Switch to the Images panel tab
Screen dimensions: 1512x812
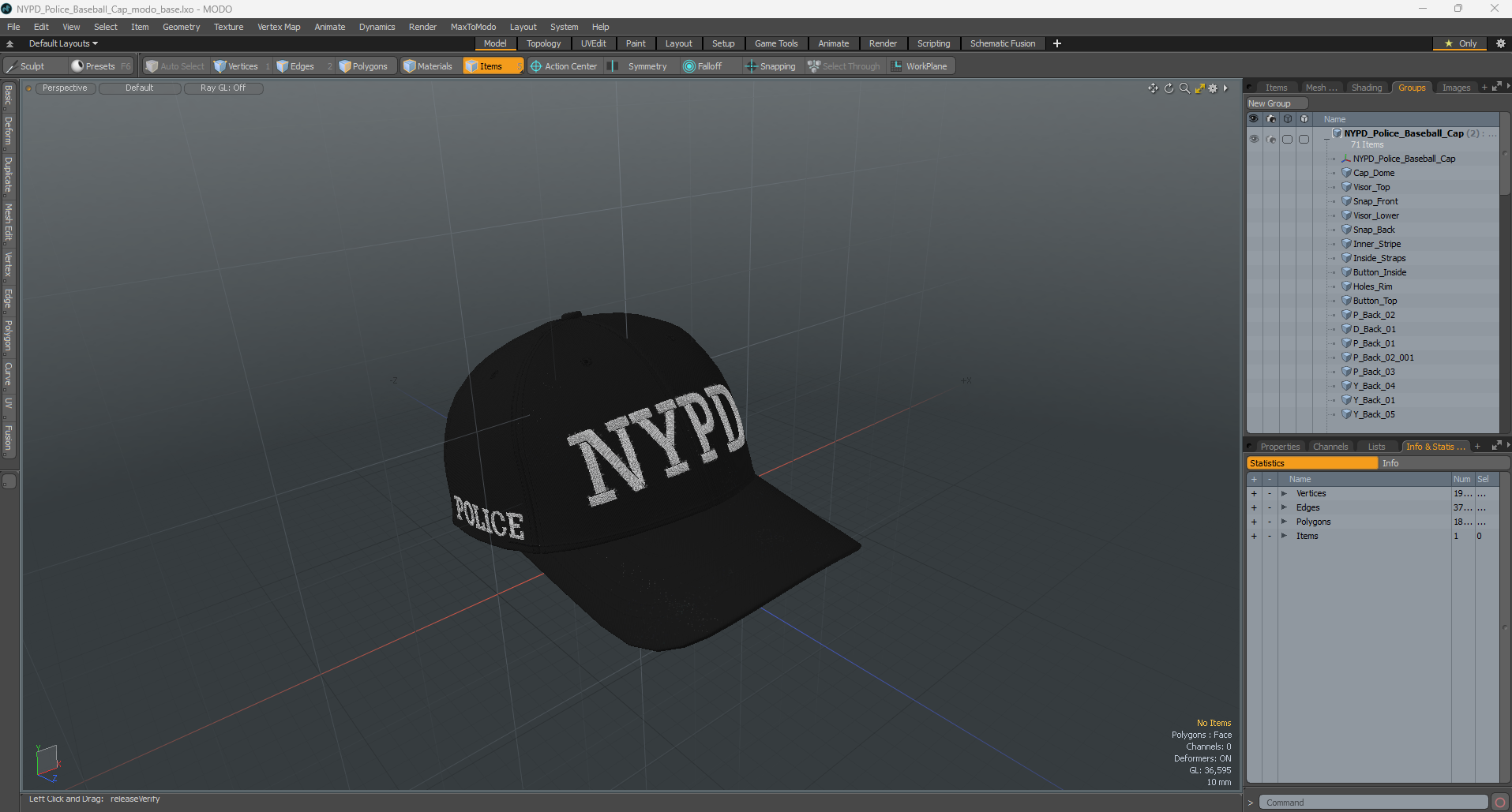pyautogui.click(x=1456, y=88)
